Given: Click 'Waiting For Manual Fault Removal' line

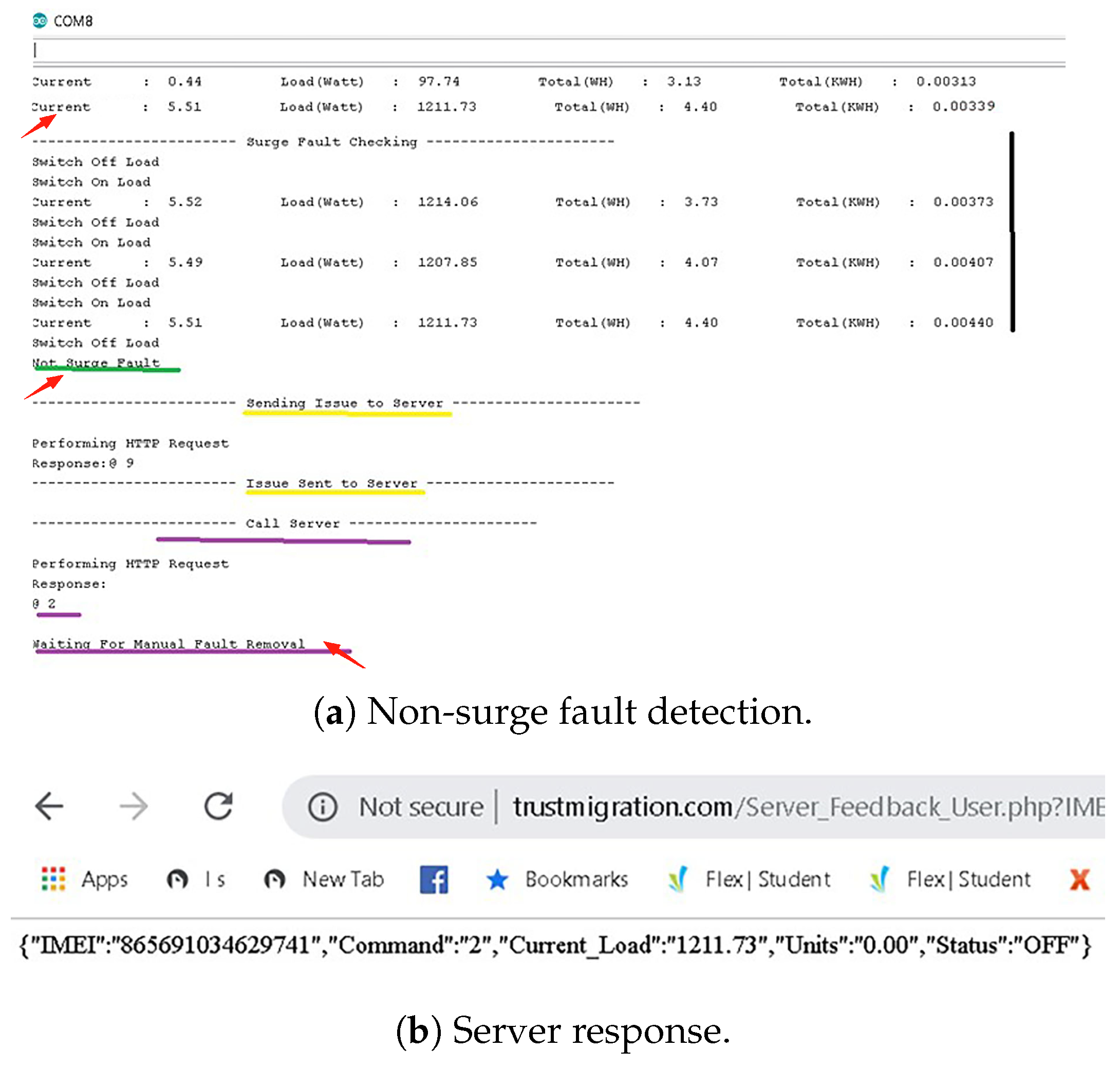Looking at the screenshot, I should coord(169,644).
